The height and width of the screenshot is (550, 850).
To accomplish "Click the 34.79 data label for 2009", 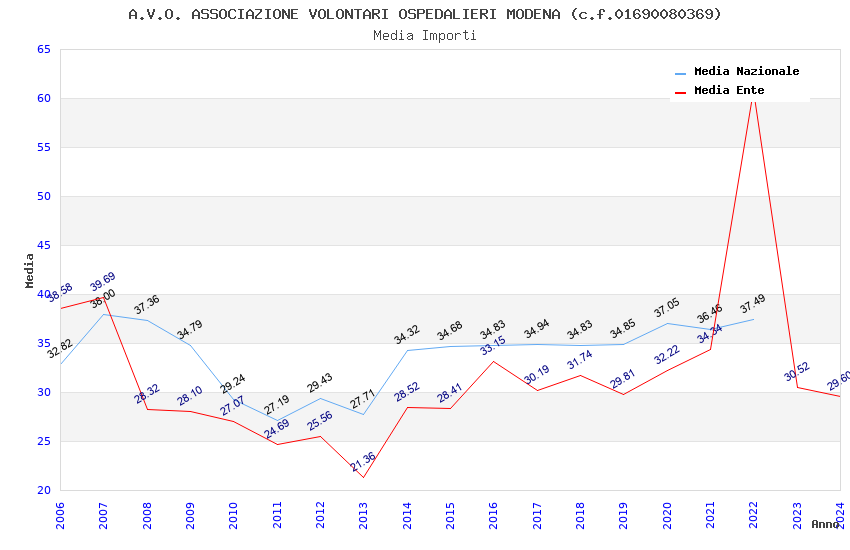I will [190, 329].
